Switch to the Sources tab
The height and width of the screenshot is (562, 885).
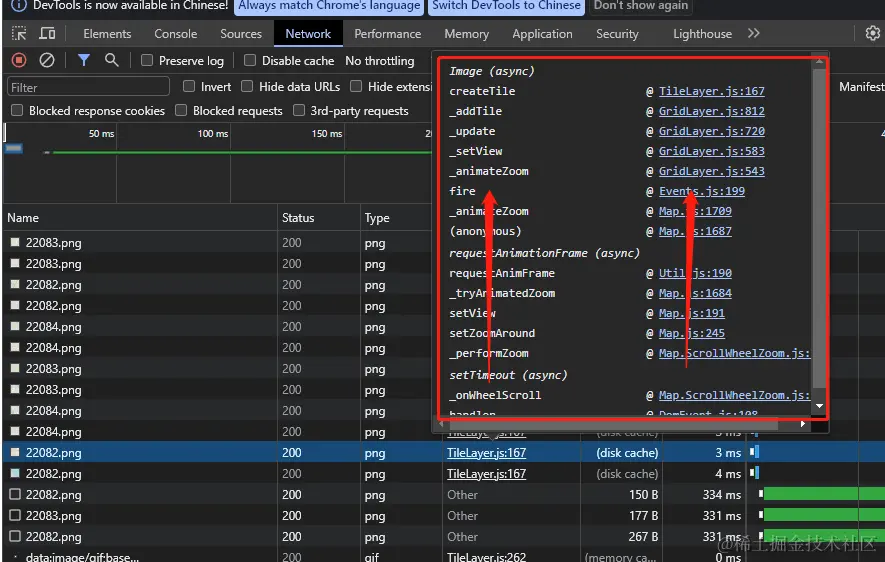click(241, 34)
